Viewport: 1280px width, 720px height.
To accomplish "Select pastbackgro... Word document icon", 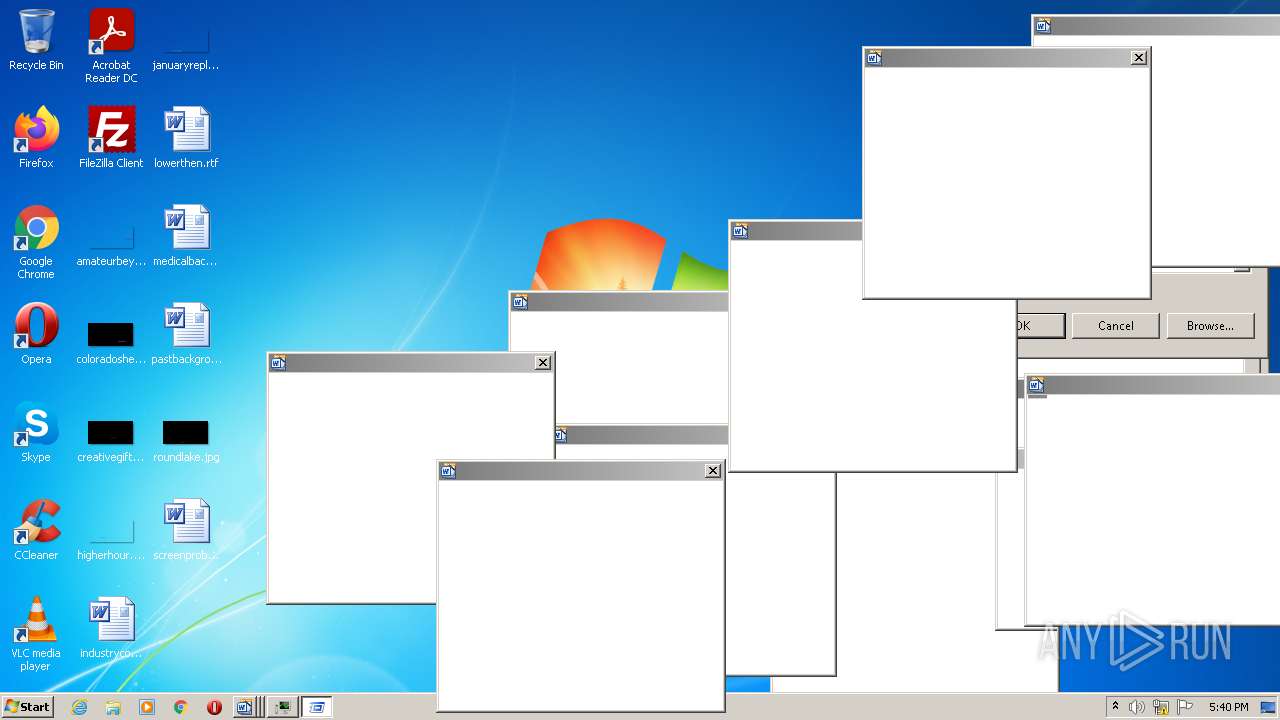I will pyautogui.click(x=186, y=335).
